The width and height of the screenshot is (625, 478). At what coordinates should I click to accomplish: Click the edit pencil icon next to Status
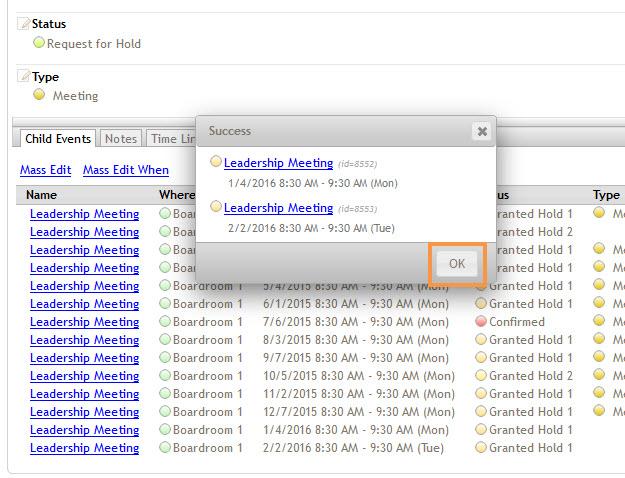click(x=24, y=24)
